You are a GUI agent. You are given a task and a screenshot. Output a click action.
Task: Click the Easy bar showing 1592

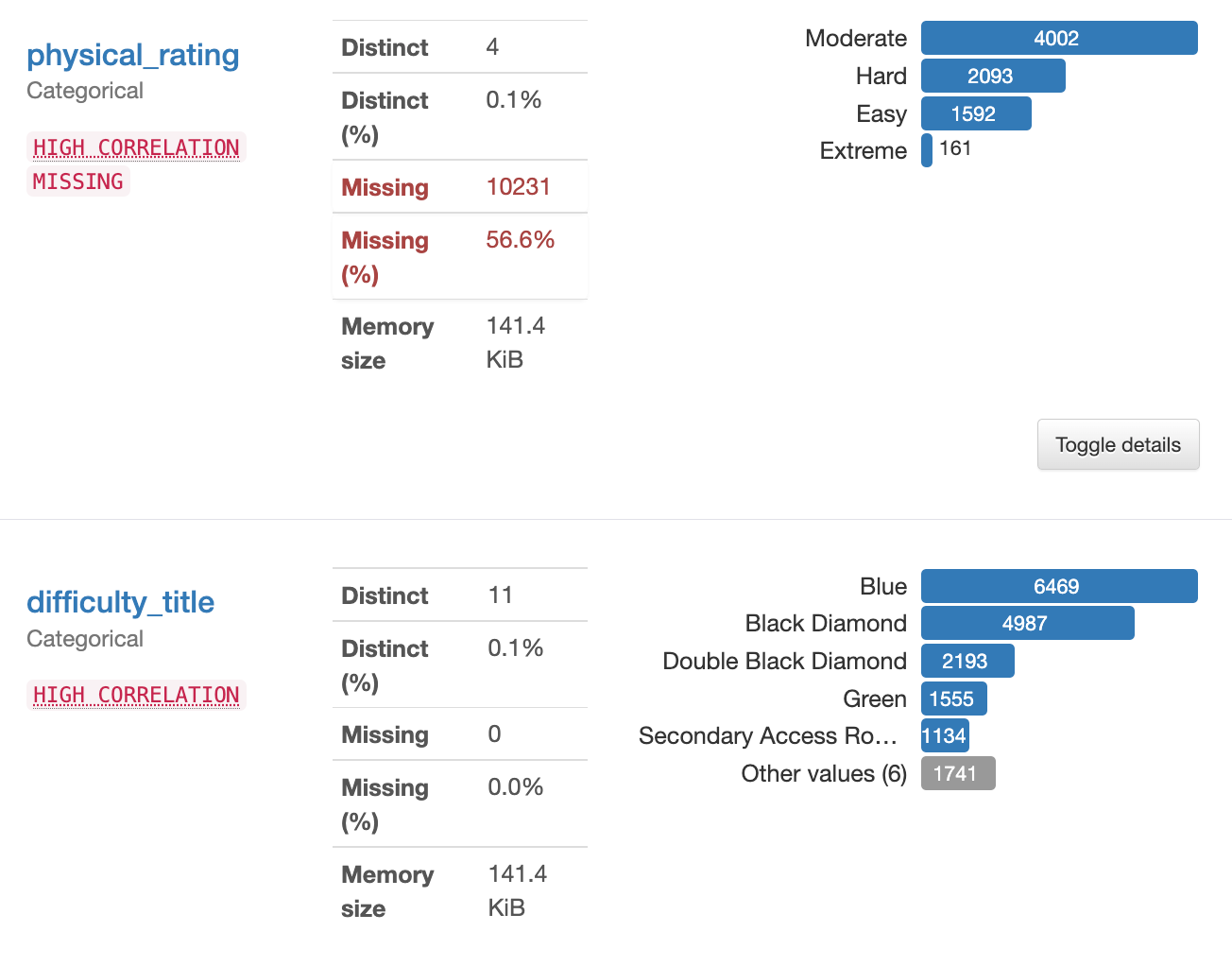[x=975, y=114]
